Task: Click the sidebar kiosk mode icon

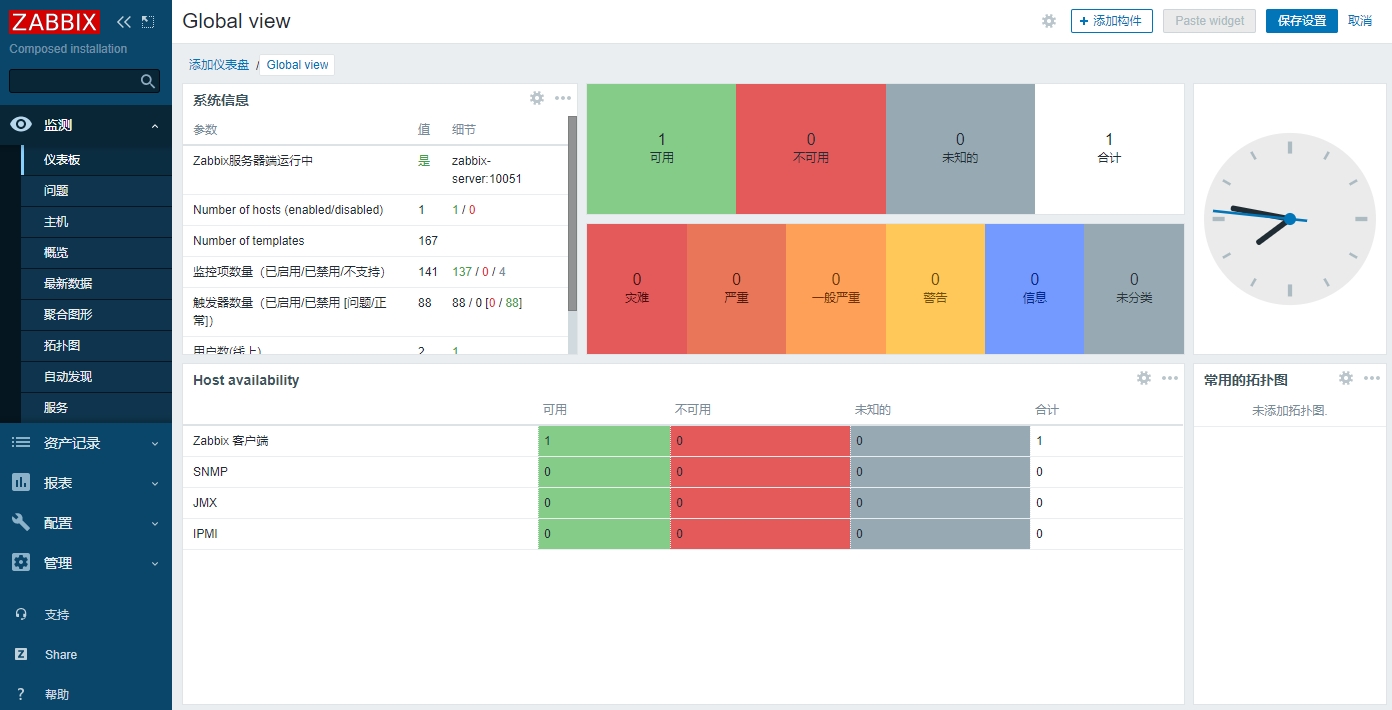Action: 148,22
